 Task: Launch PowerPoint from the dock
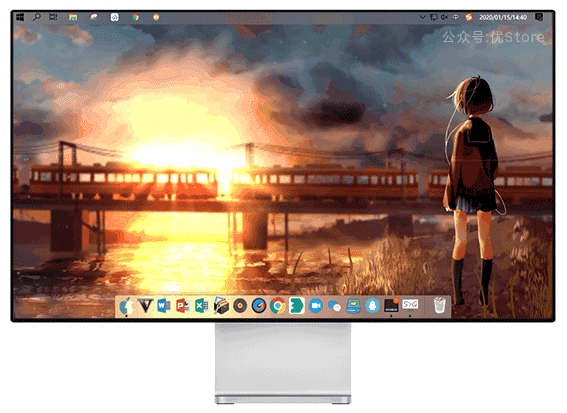(x=183, y=306)
